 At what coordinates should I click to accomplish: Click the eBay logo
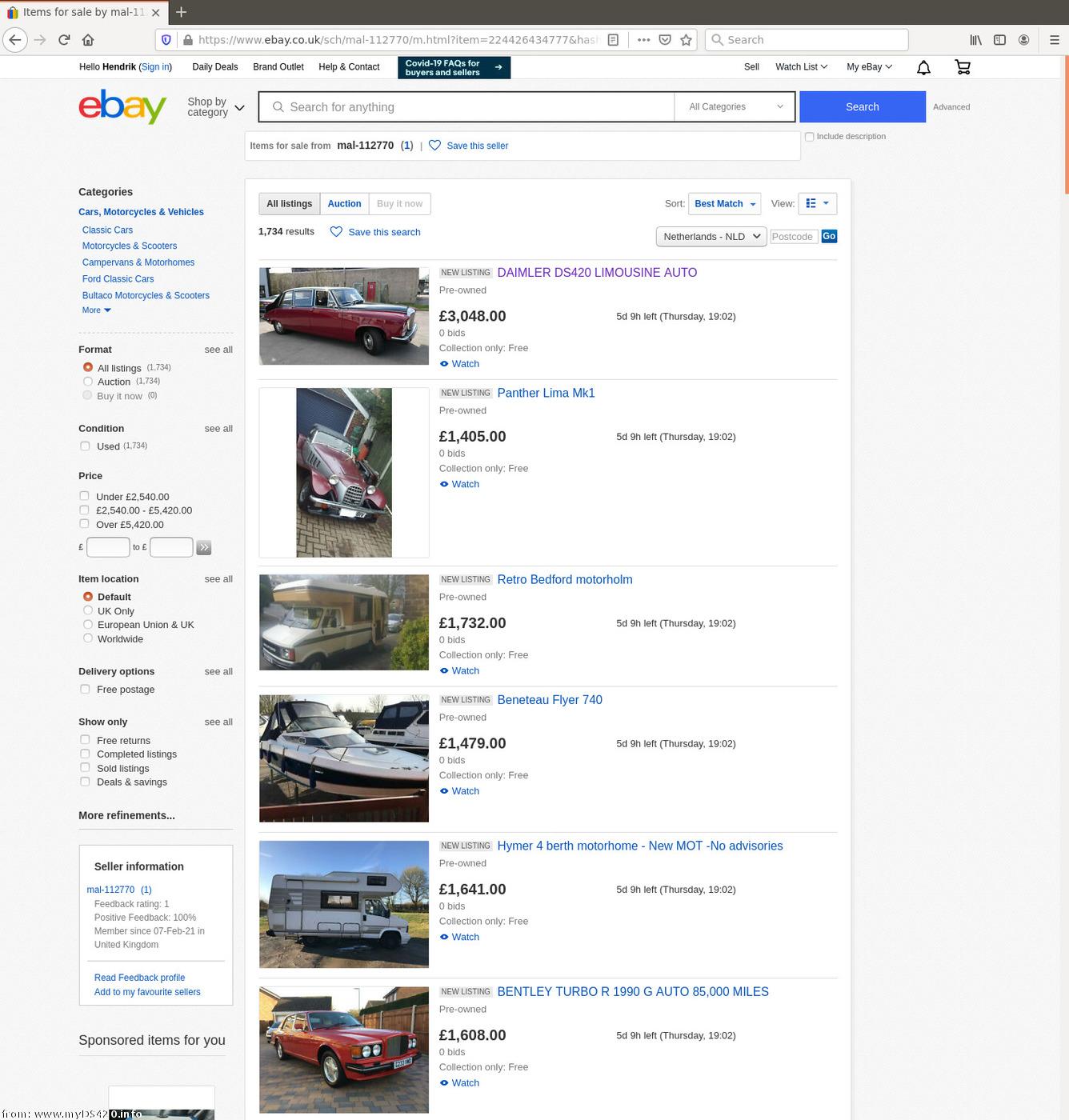coord(122,106)
